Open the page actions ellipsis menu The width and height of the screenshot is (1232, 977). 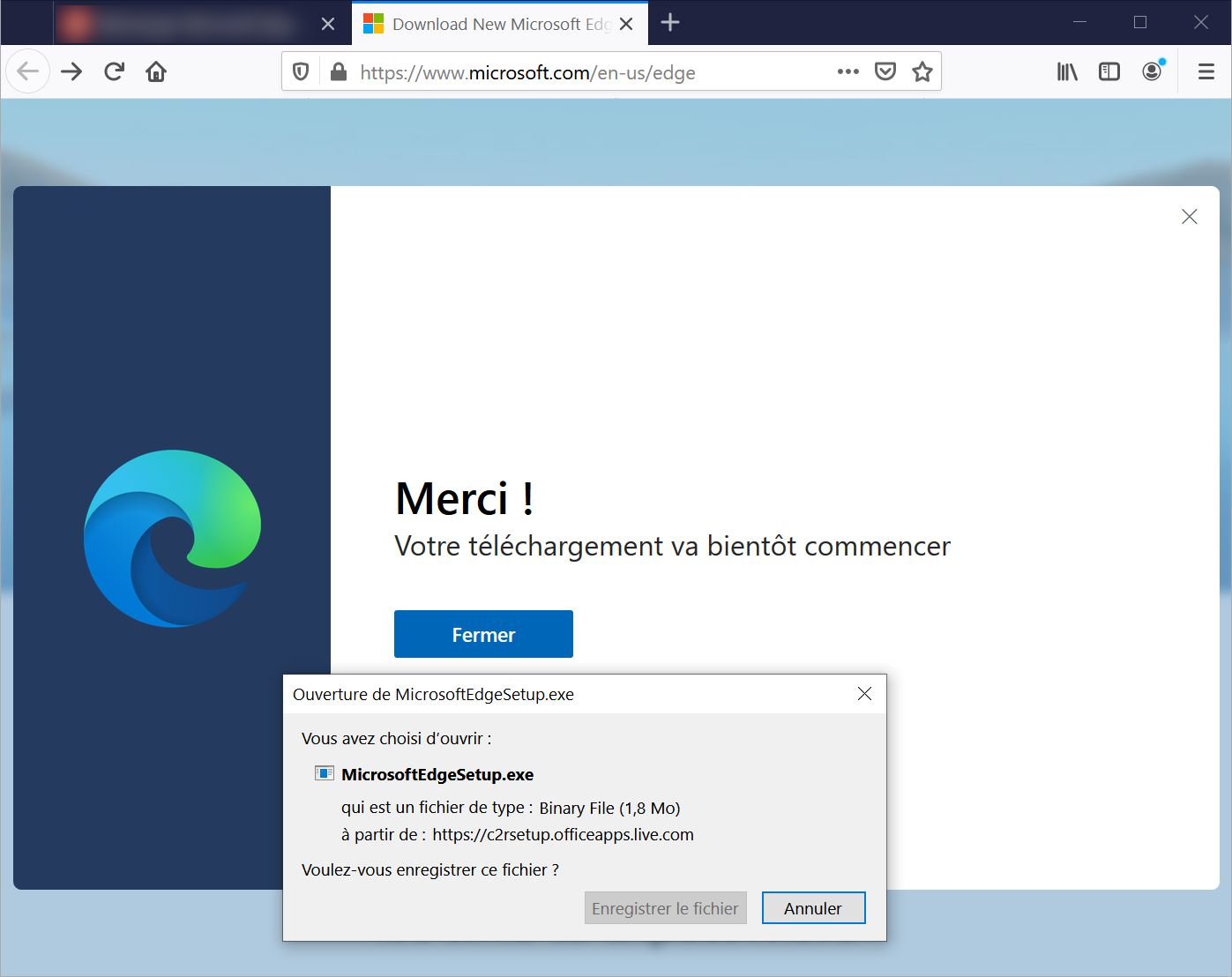pos(847,71)
